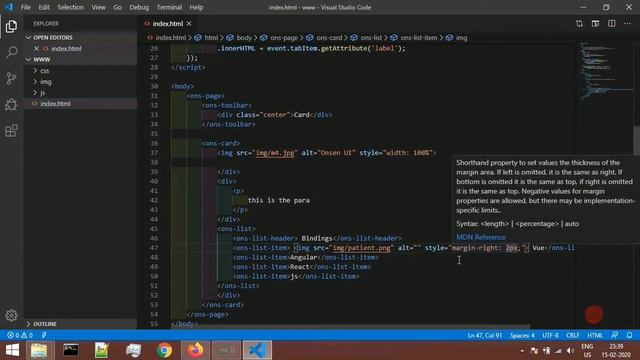Click the Open Changes icon in editor toolbar
Image resolution: width=640 pixels, height=360 pixels.
coord(579,24)
